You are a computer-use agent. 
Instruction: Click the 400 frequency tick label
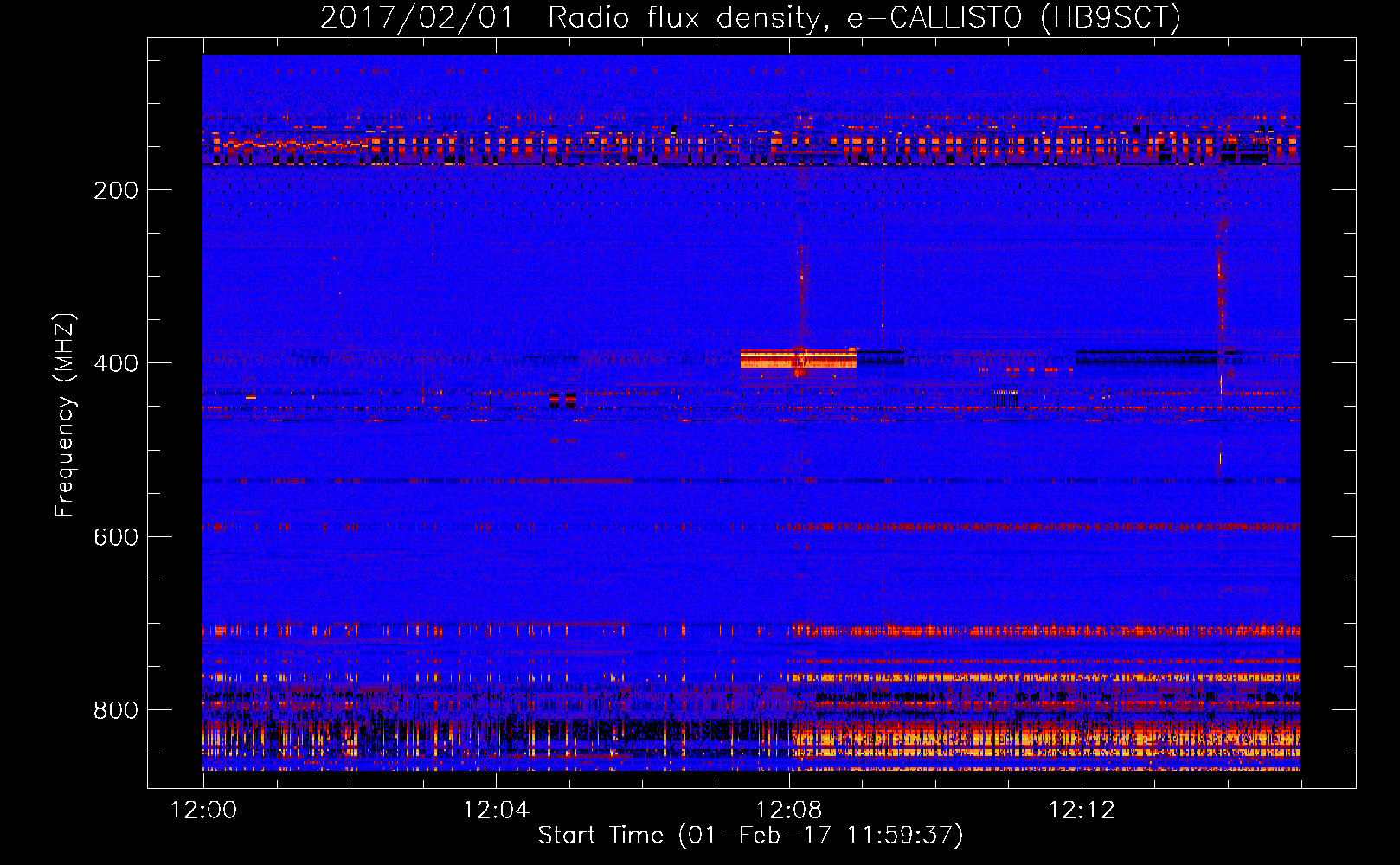pyautogui.click(x=116, y=363)
